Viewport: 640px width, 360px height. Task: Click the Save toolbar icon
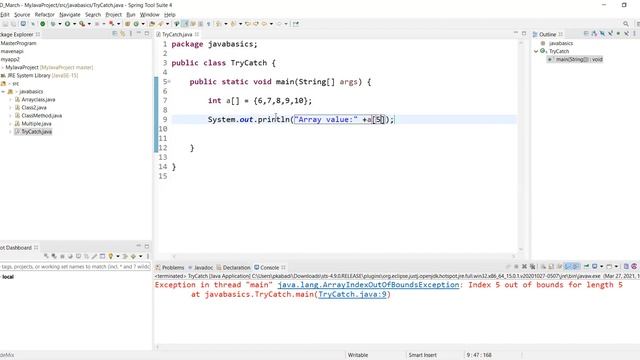click(x=5, y=24)
